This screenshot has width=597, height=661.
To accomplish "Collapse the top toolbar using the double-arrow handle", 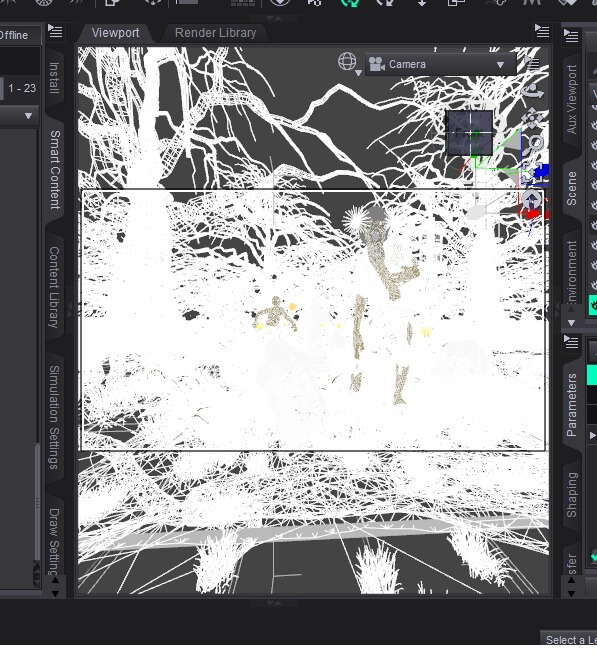I will click(274, 18).
